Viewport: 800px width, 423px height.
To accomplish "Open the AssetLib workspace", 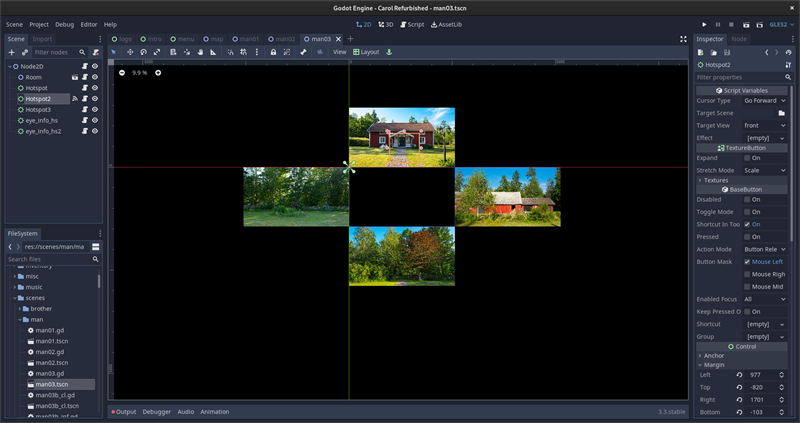I will [446, 24].
